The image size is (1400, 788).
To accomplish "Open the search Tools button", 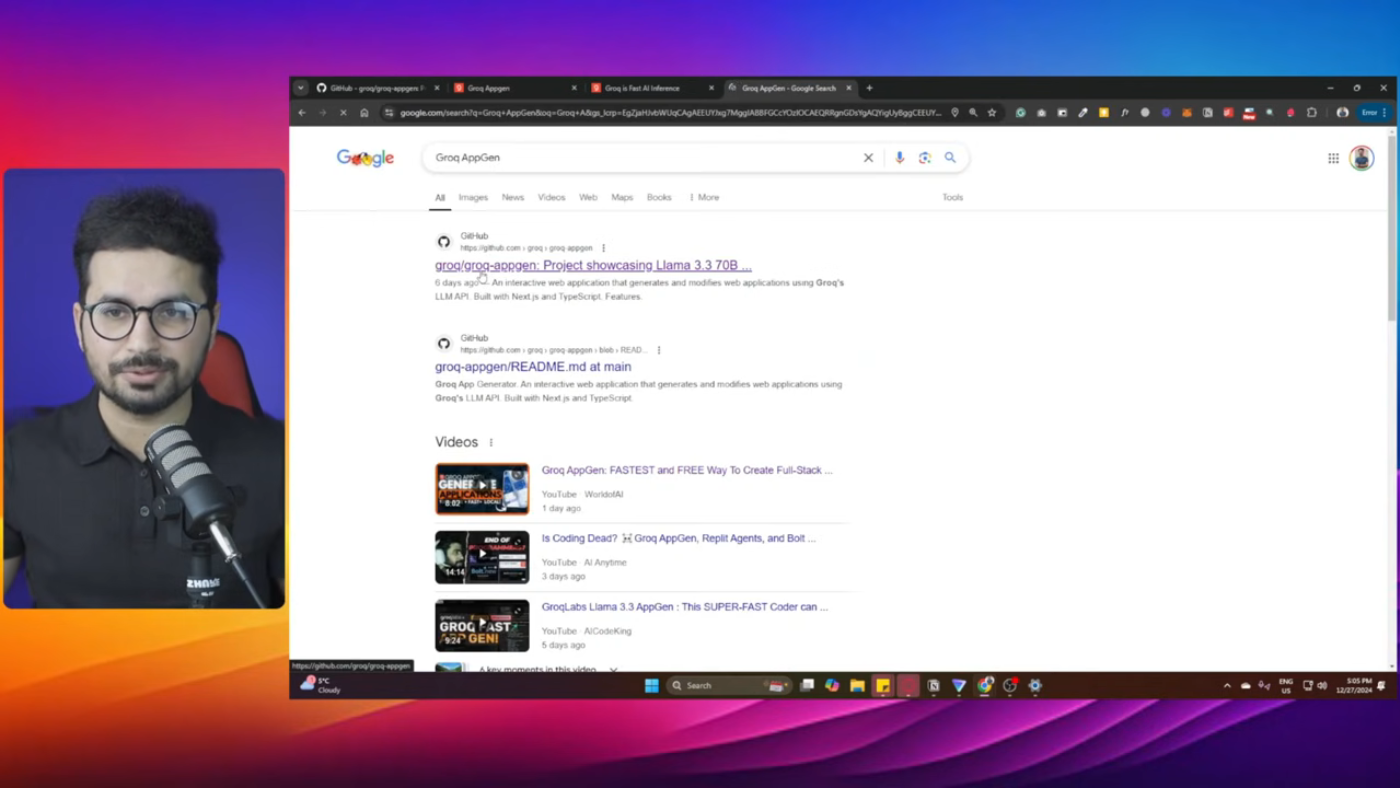I will point(952,197).
